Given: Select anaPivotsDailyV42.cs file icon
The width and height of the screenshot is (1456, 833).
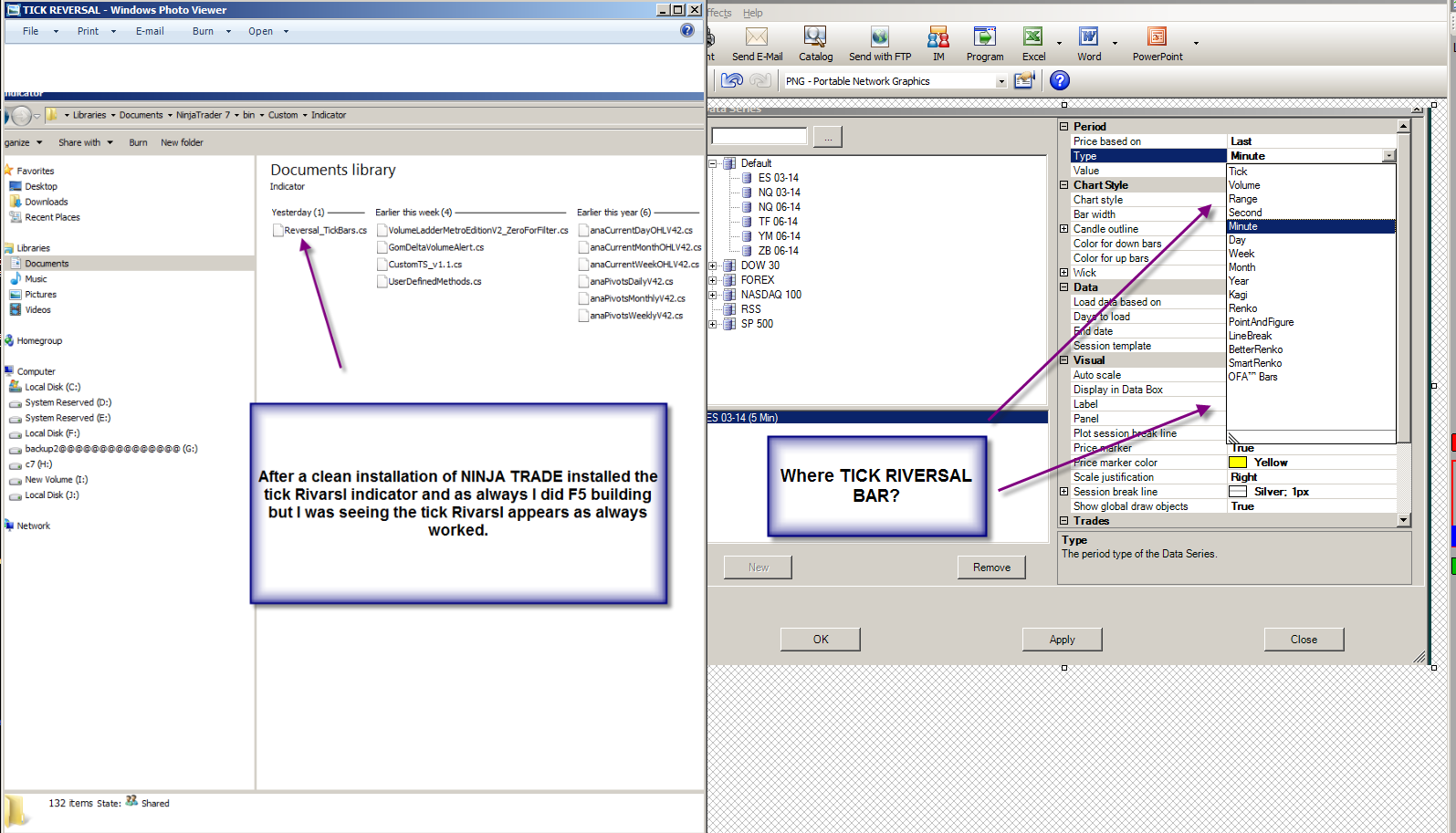Looking at the screenshot, I should pos(583,281).
